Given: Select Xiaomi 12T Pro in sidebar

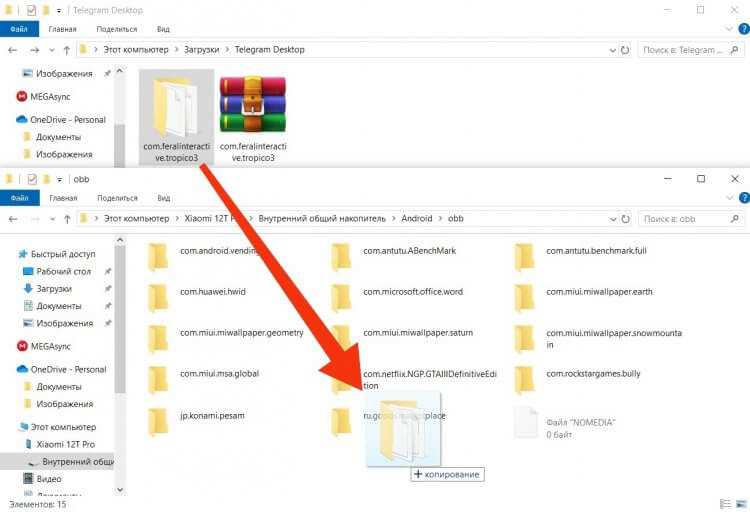Looking at the screenshot, I should click(59, 445).
